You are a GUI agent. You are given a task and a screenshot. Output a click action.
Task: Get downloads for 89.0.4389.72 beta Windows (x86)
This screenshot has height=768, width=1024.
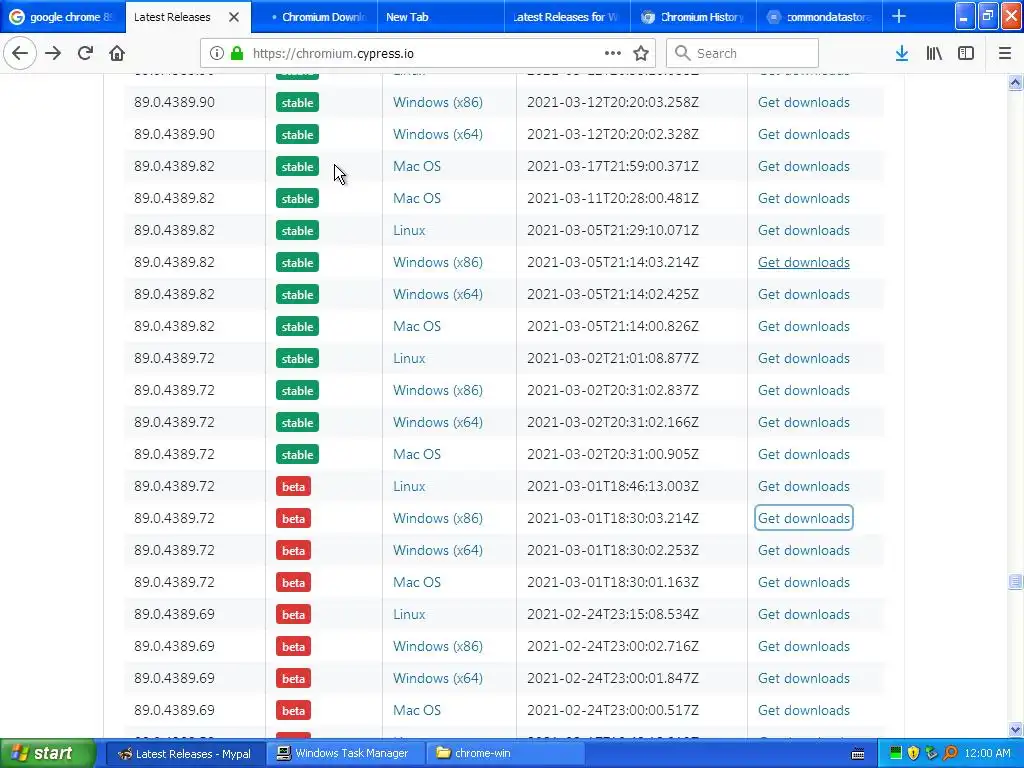click(803, 519)
